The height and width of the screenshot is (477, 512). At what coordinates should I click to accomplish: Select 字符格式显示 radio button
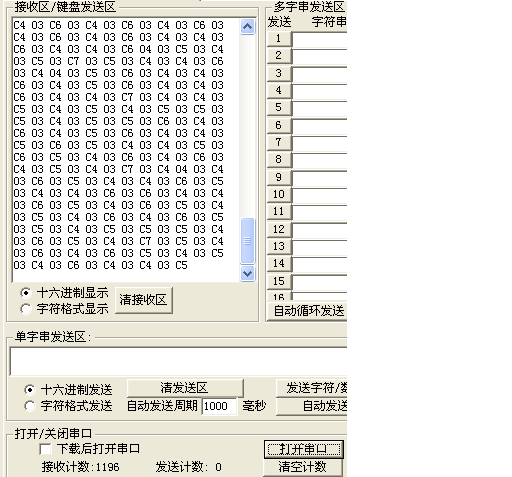25,309
